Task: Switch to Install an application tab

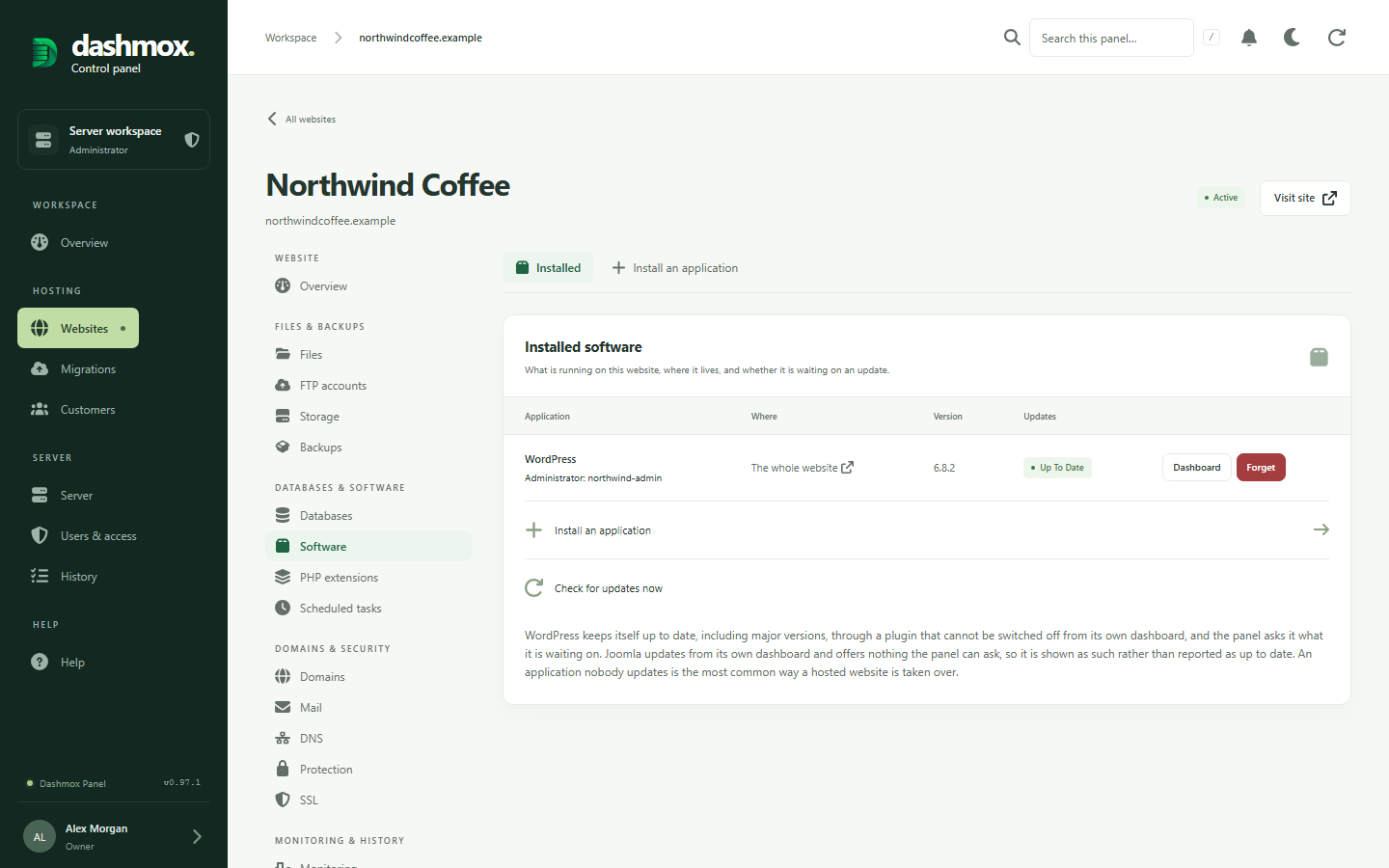Action: click(675, 268)
